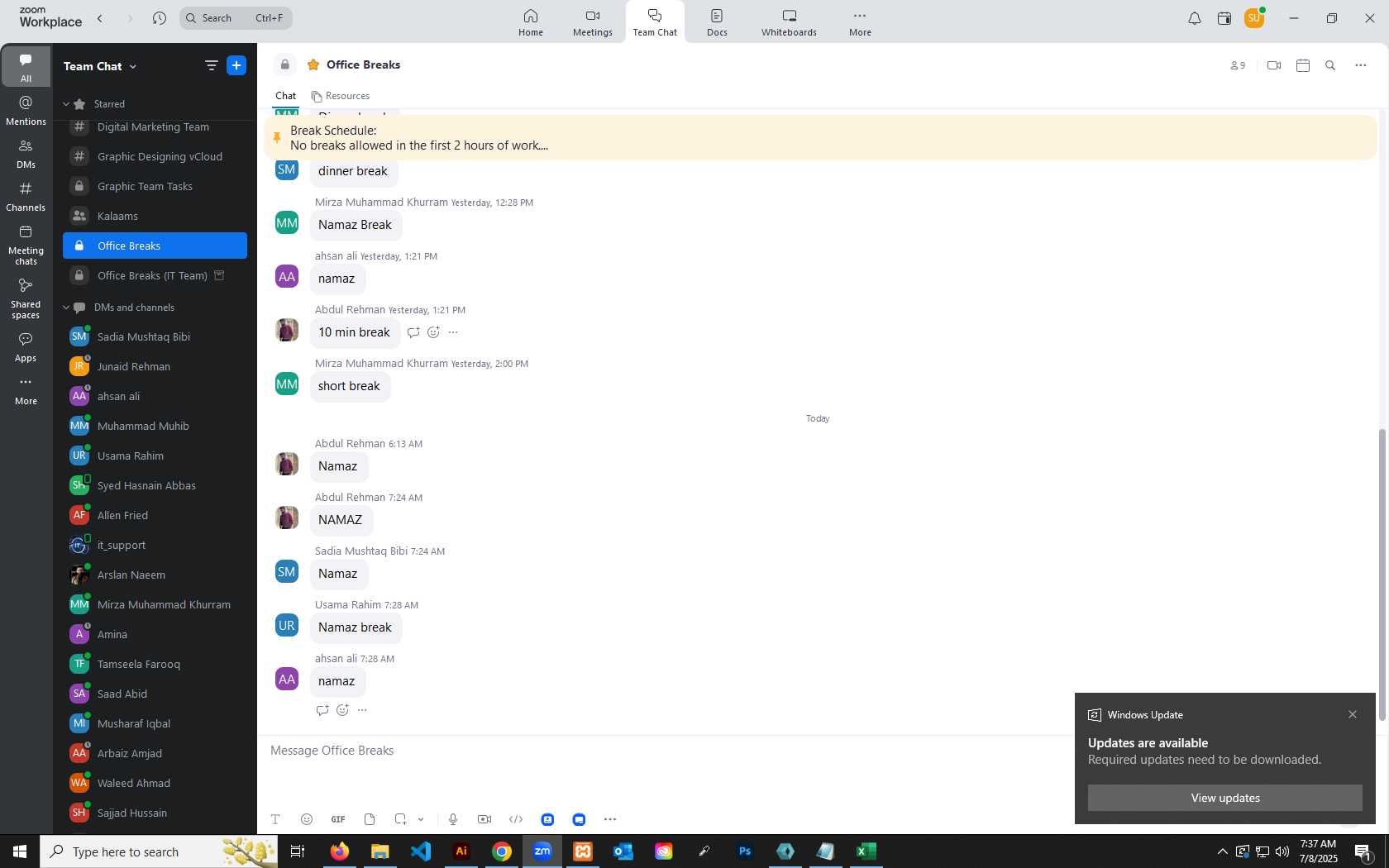Image resolution: width=1389 pixels, height=868 pixels.
Task: Open the text formatting tool in composer
Action: (x=275, y=819)
